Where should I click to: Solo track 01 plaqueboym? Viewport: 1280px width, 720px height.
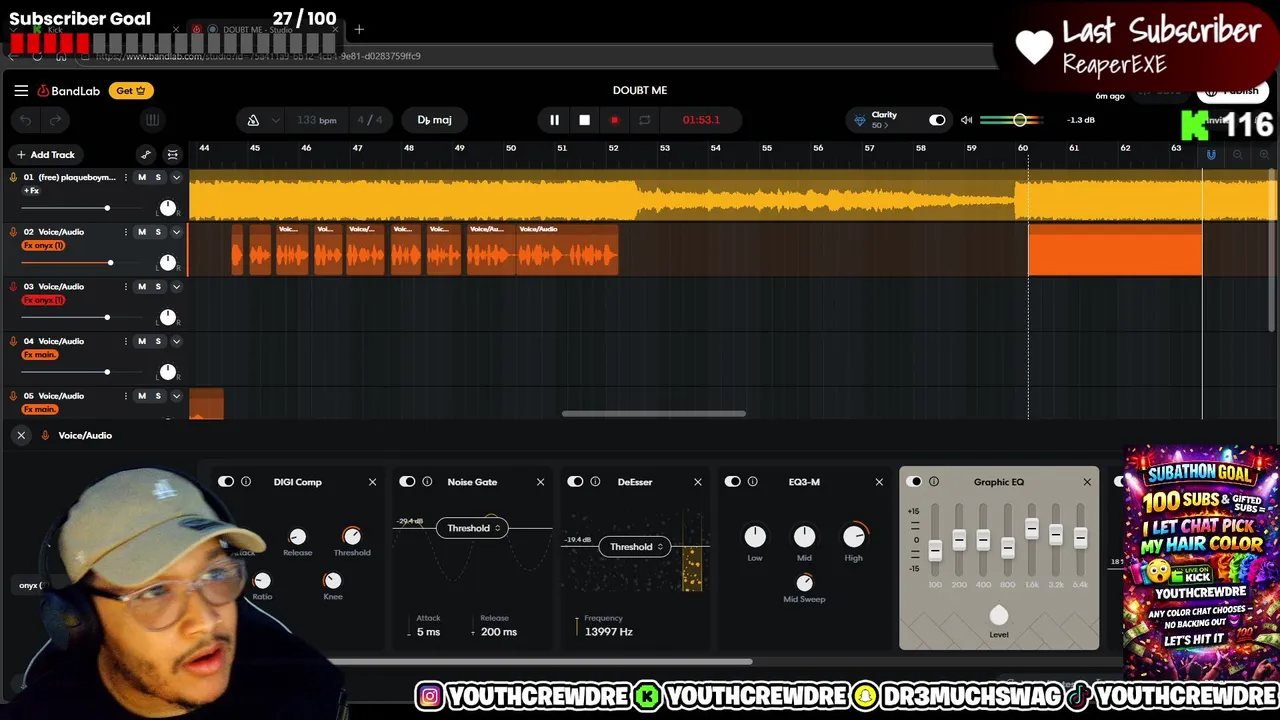point(158,177)
